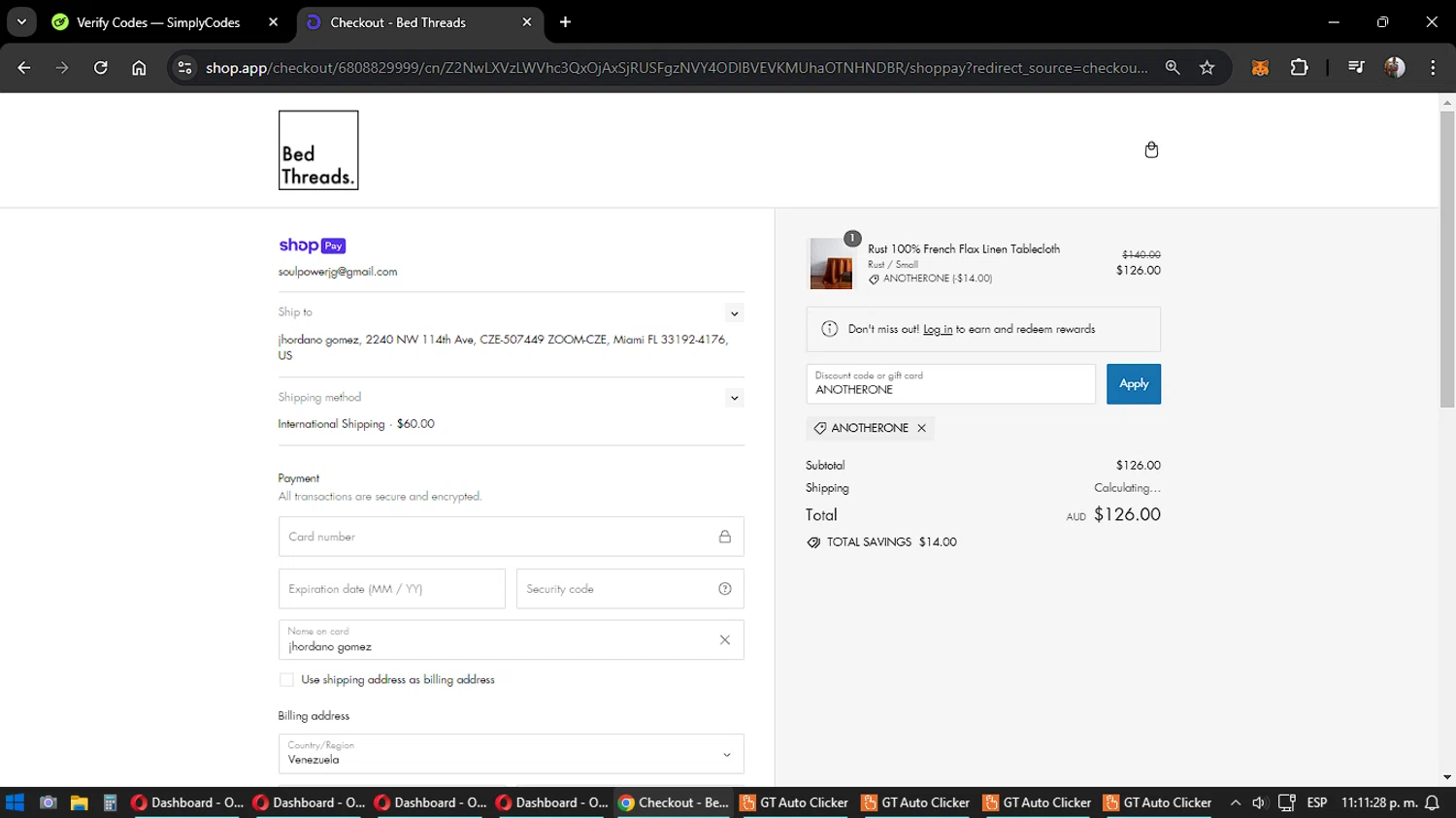
Task: Open the calculator taskbar icon
Action: pos(110,802)
